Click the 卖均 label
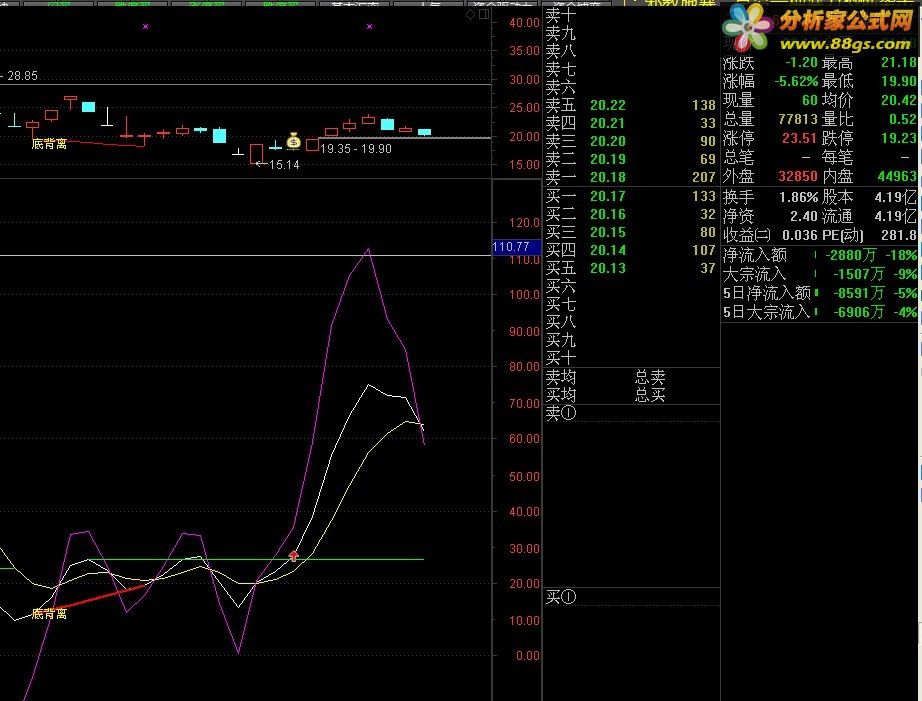This screenshot has height=701, width=922. click(560, 377)
